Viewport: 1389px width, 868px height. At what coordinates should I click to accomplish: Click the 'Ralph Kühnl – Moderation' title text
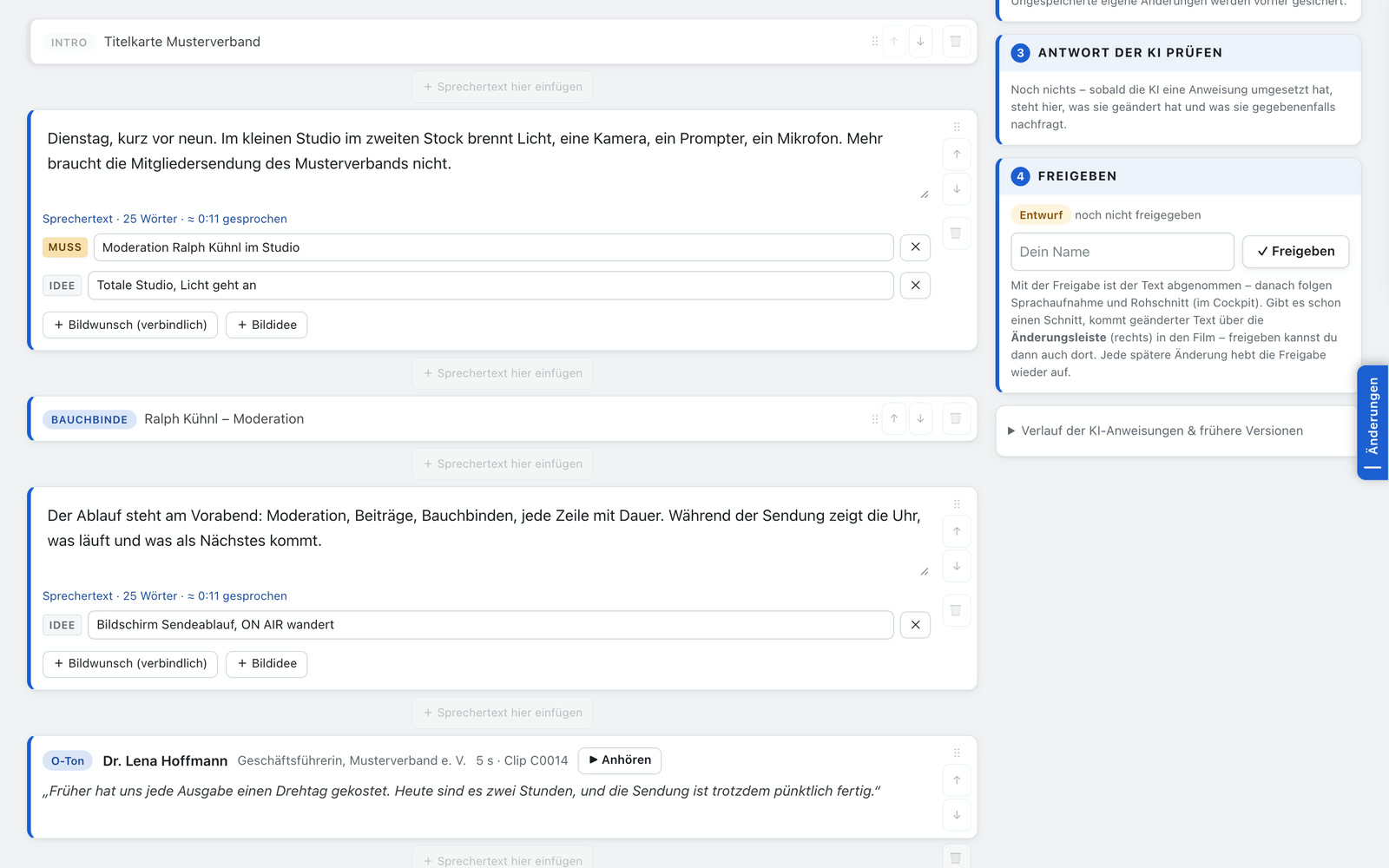pos(224,419)
